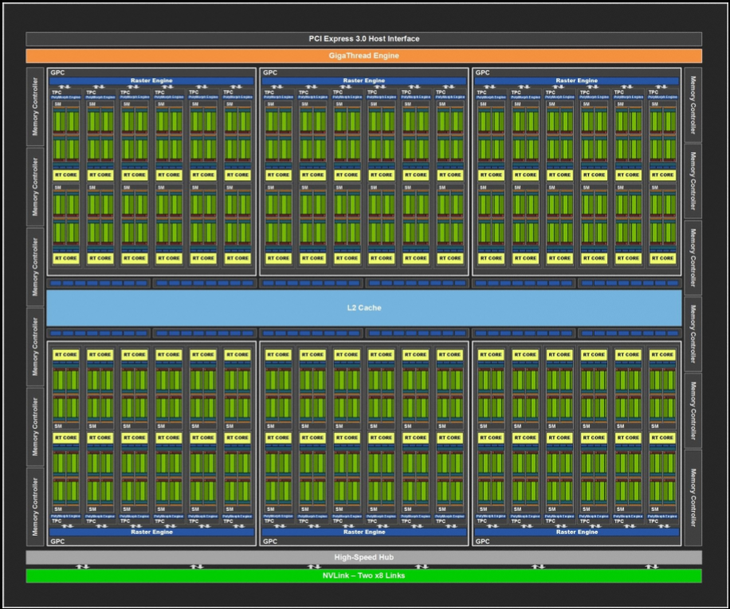
Task: Click the leftmost upper RT CORE in top-left GPC
Action: pos(67,174)
